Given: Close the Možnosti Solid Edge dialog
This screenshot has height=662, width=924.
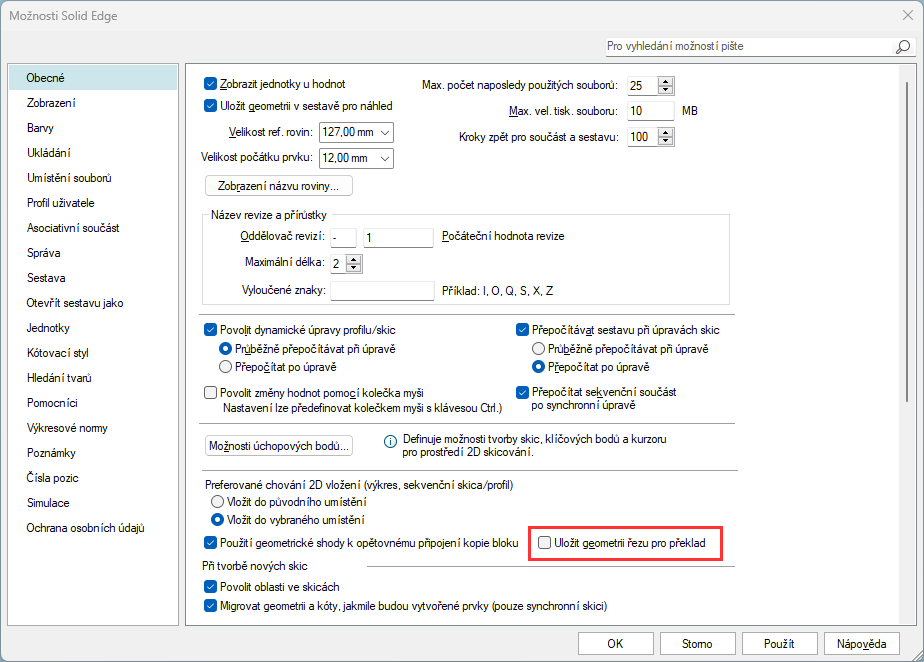Looking at the screenshot, I should 905,14.
